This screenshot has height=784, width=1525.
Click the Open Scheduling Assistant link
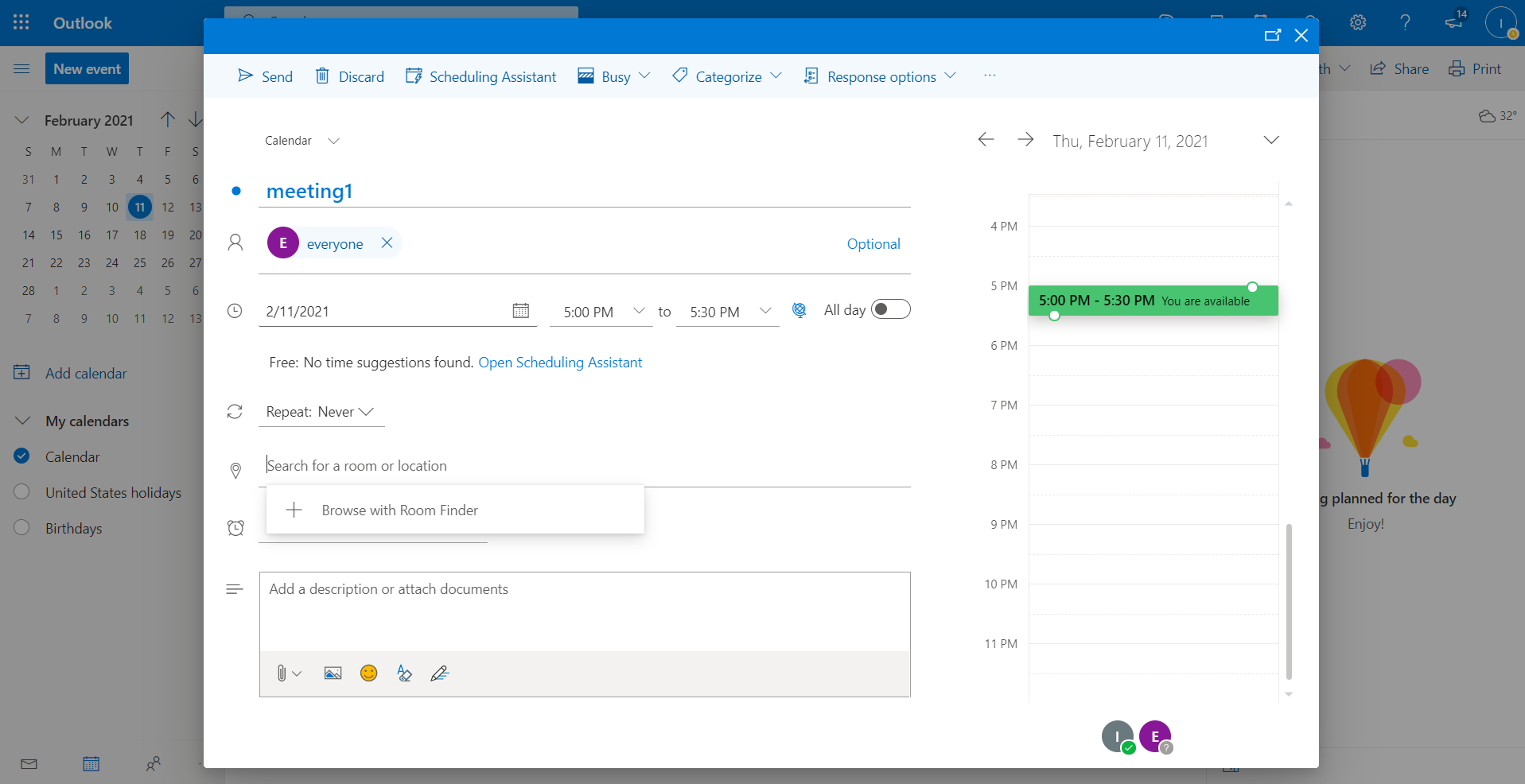560,363
